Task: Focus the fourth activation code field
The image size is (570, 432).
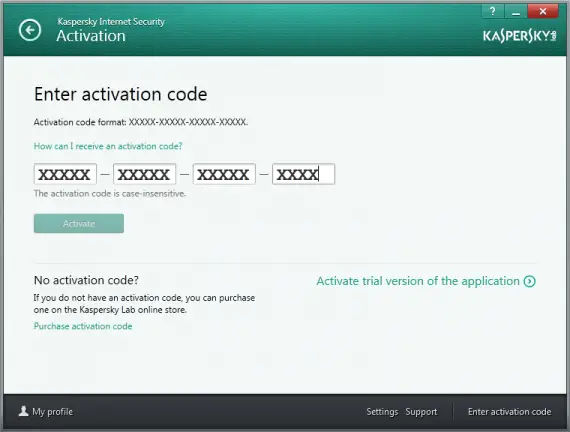Action: (x=304, y=174)
